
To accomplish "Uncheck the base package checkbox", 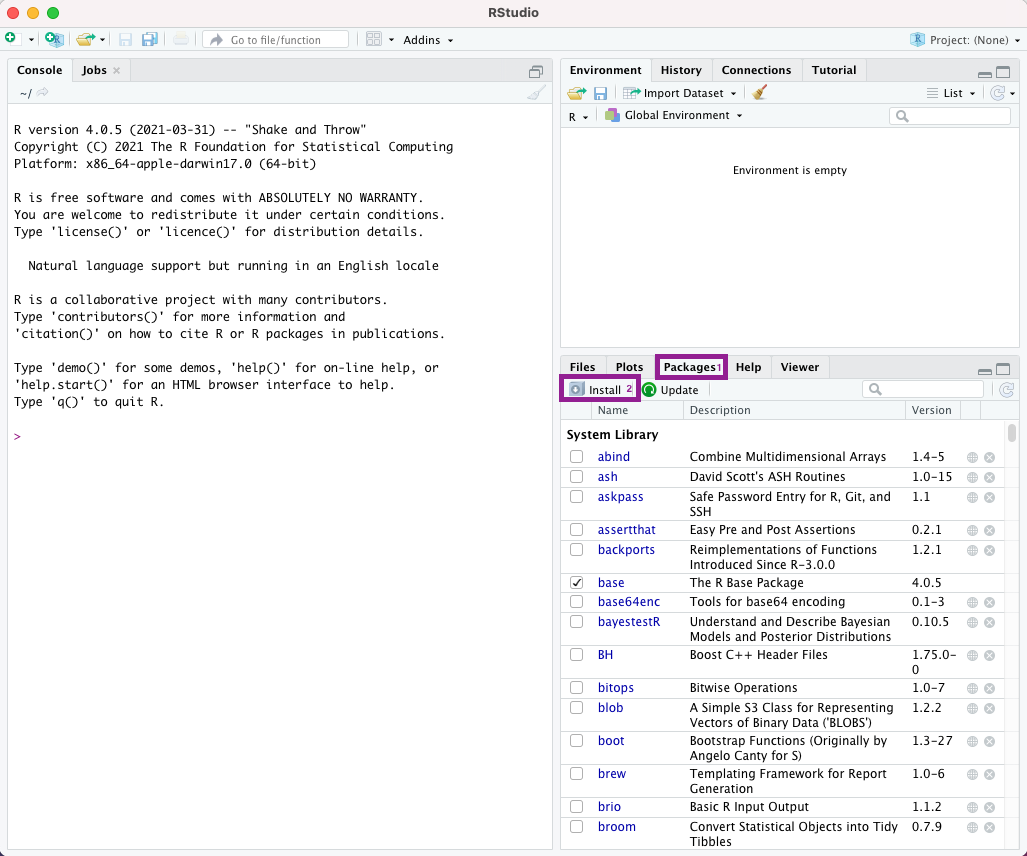I will click(577, 583).
